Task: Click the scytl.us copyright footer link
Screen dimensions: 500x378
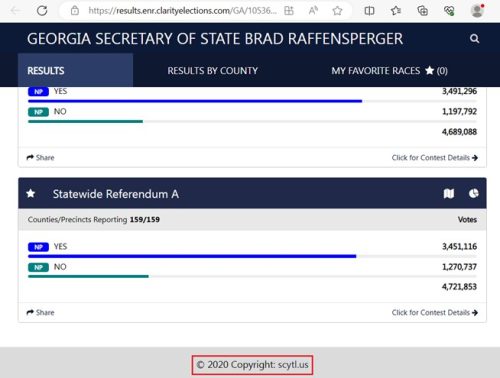Action: tap(252, 365)
